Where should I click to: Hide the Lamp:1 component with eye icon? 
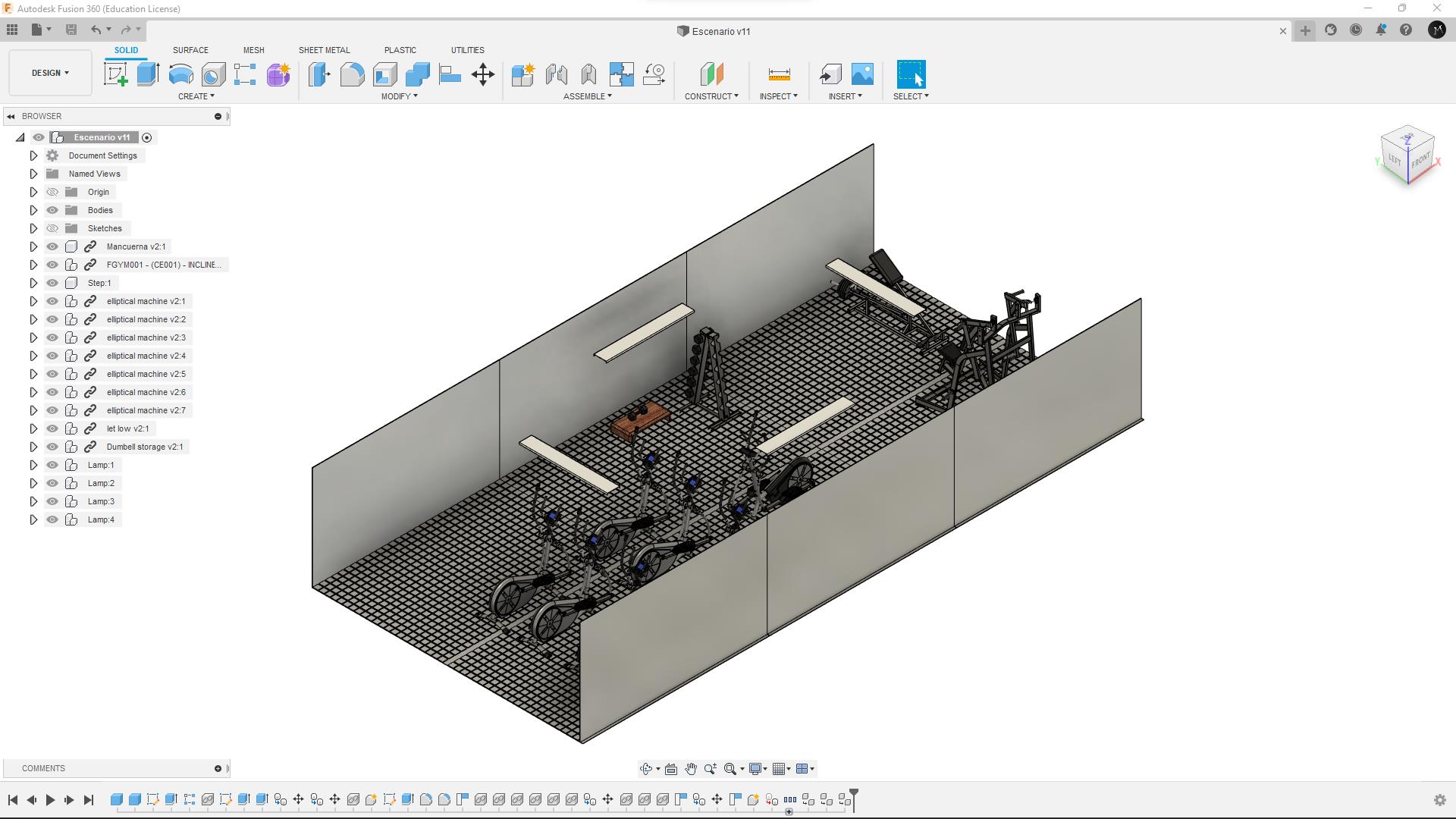tap(52, 465)
